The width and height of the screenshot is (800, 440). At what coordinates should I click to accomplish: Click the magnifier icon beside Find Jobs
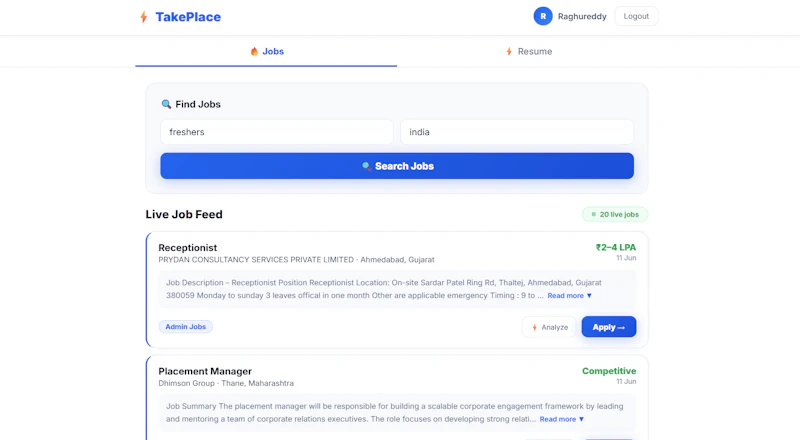[166, 104]
